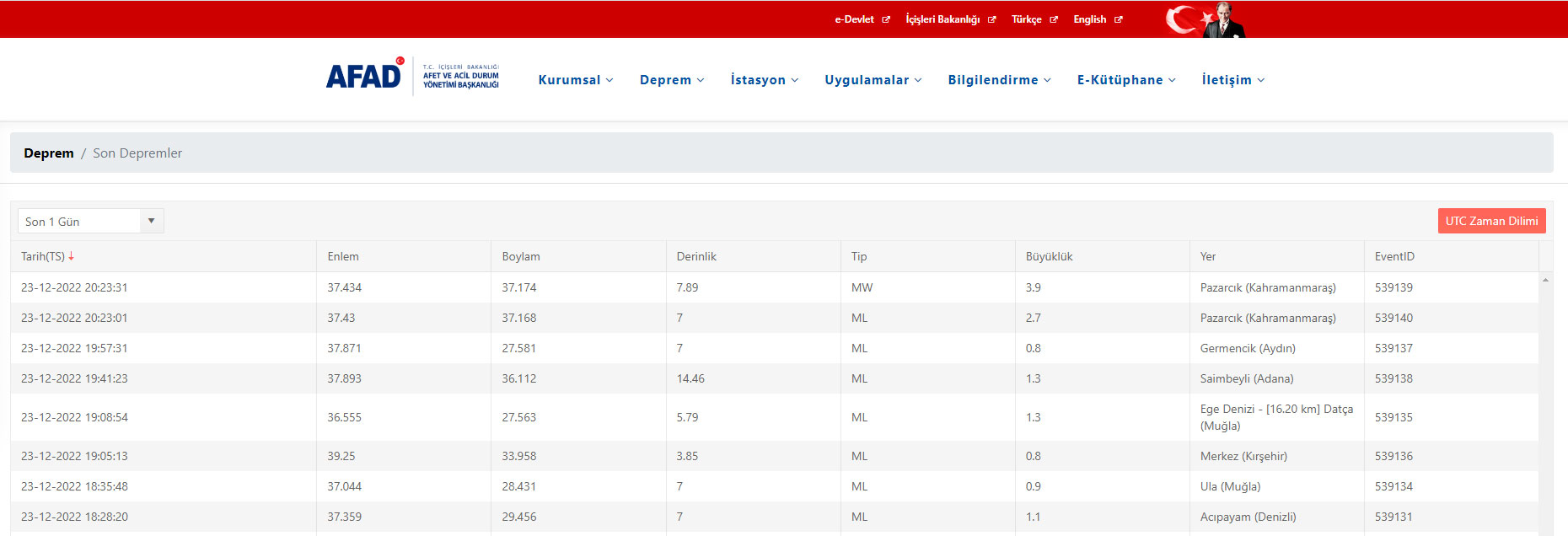Click the Deprem breadcrumb link
Viewport: 1568px width, 536px height.
(x=49, y=153)
